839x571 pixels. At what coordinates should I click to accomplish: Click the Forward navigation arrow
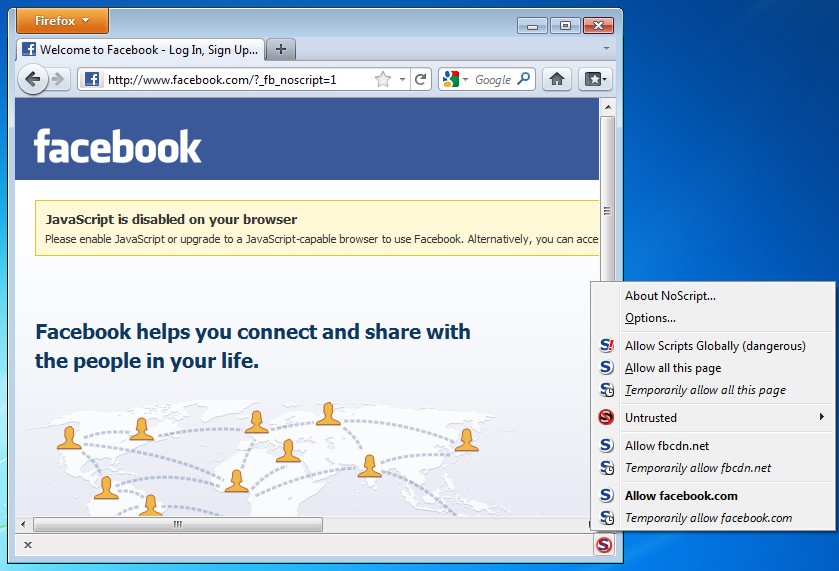point(59,80)
